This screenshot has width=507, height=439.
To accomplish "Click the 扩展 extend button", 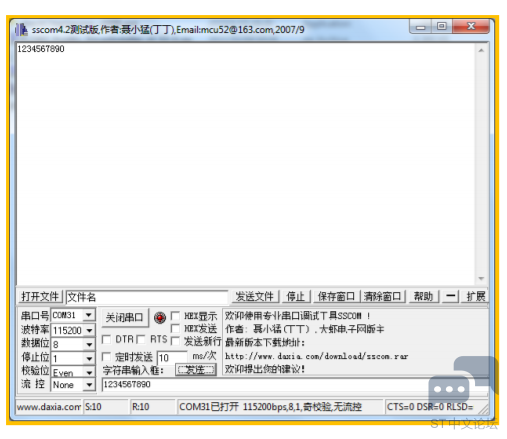I will pos(475,296).
